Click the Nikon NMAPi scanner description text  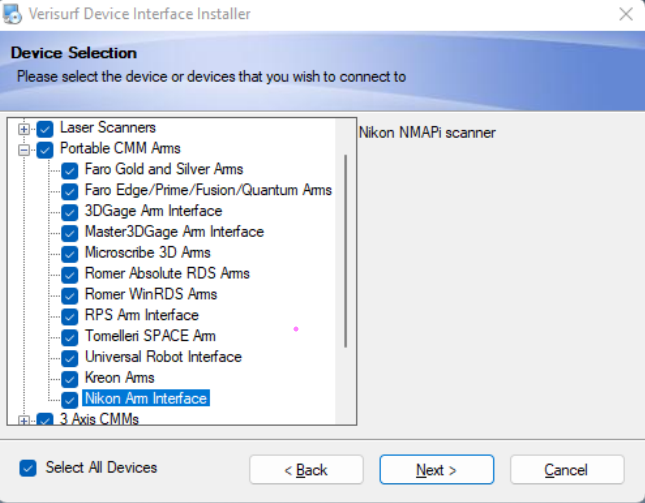tap(427, 133)
